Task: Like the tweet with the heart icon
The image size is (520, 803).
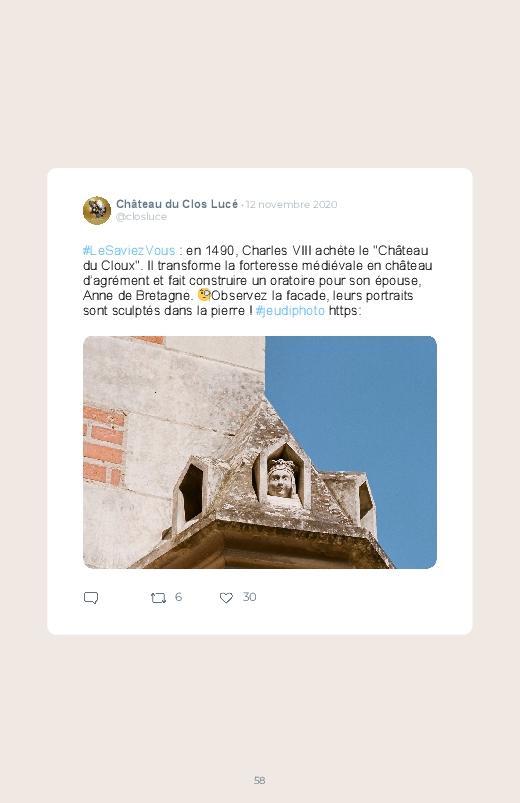Action: pos(226,598)
